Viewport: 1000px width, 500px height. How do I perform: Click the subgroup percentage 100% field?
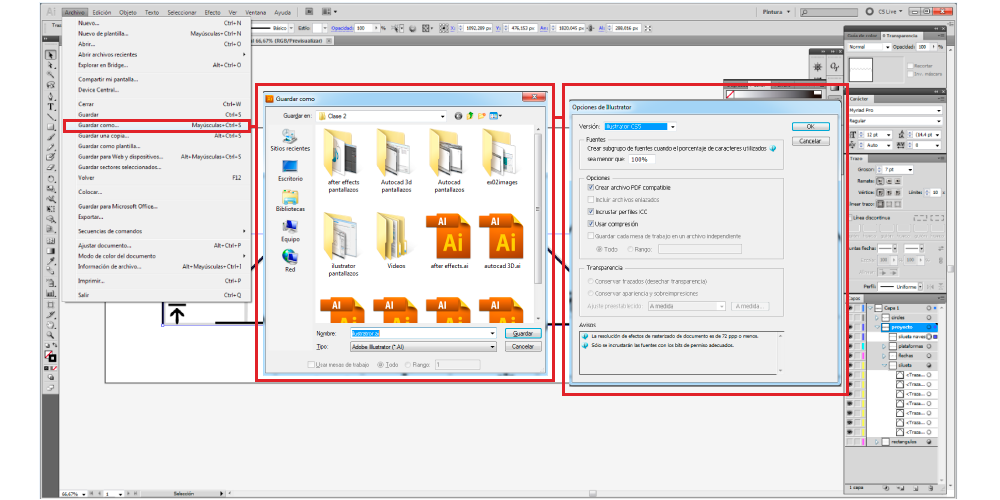coord(642,159)
